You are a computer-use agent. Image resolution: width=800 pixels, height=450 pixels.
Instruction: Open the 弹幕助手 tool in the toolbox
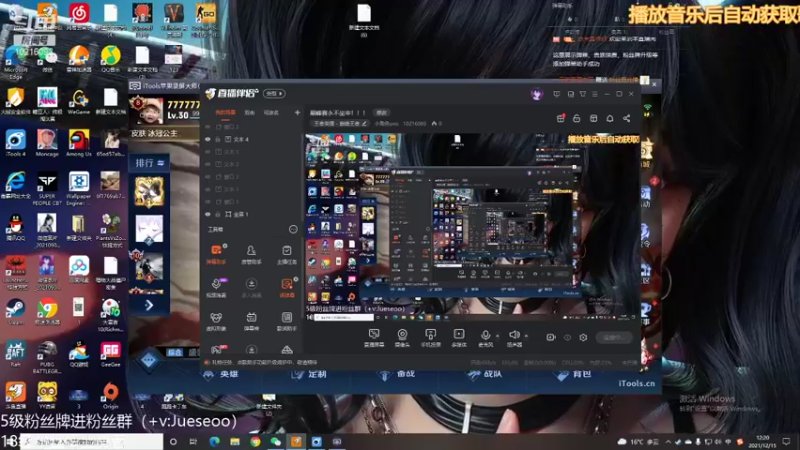click(216, 254)
